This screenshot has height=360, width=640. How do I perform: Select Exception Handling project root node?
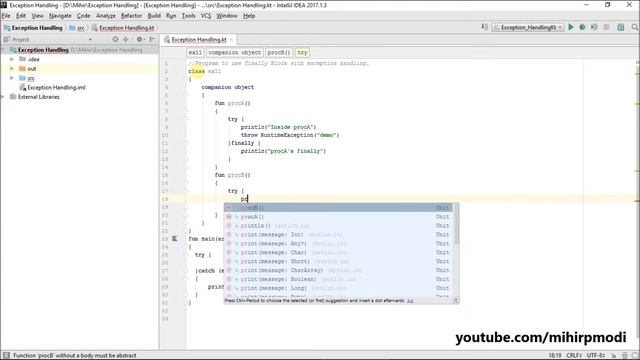click(43, 50)
